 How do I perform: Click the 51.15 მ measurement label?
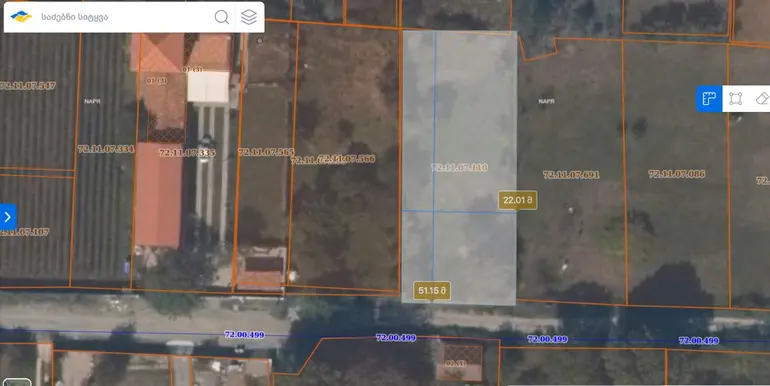click(x=432, y=291)
